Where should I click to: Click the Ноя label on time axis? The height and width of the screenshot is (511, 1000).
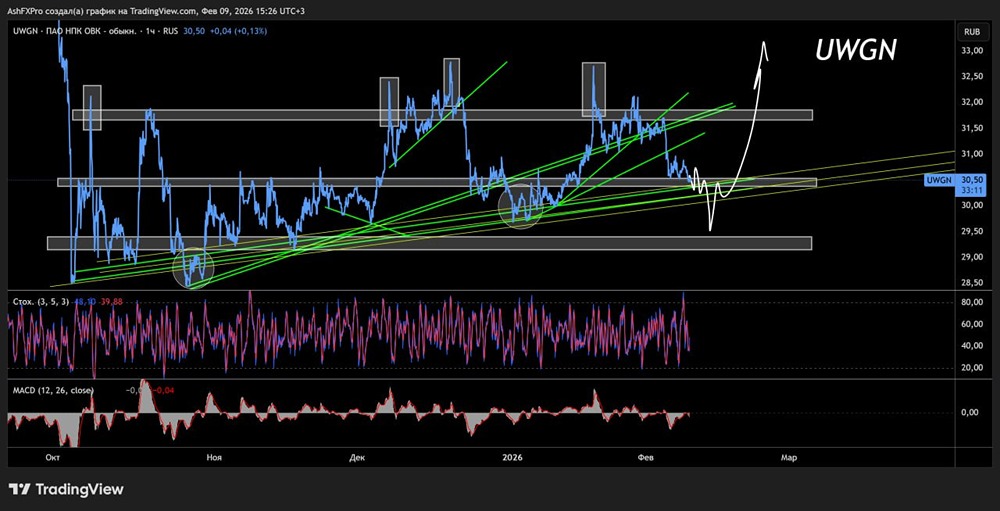tap(215, 457)
